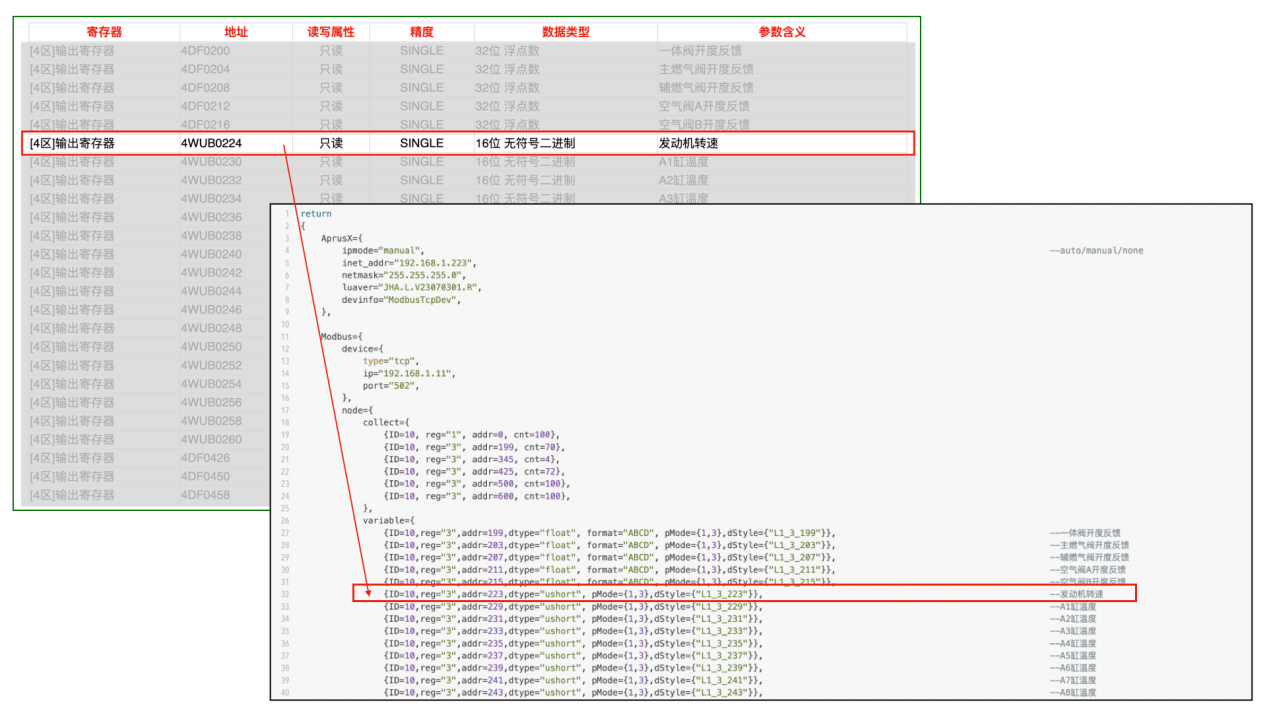Select the address cell 4DF0458

point(205,495)
